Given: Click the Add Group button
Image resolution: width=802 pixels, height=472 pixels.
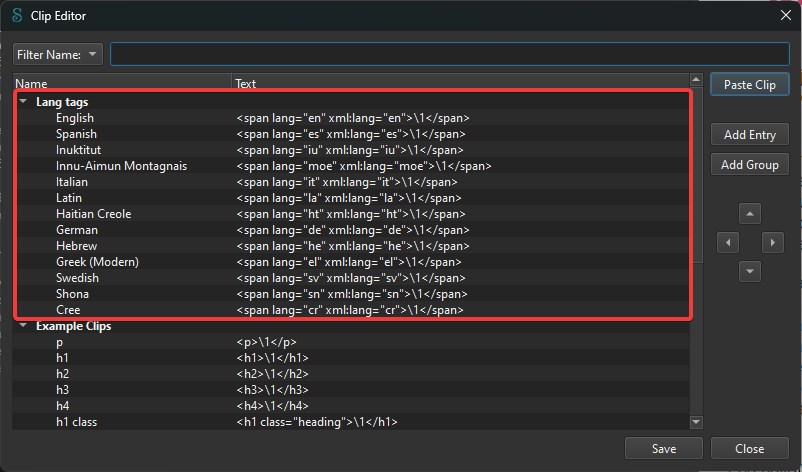Looking at the screenshot, I should [749, 165].
